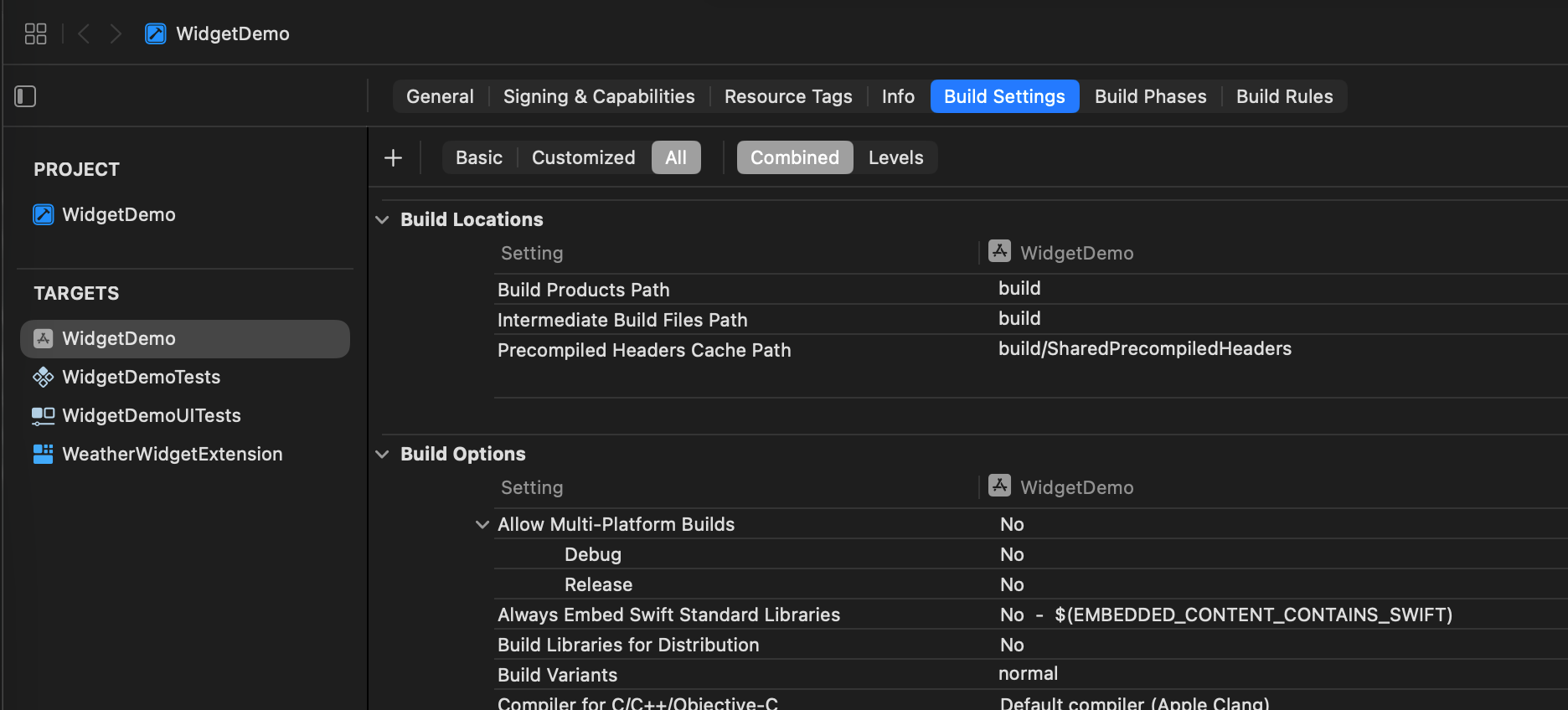Click the Build Products Path value
This screenshot has height=710, width=1568.
pyautogui.click(x=1019, y=289)
